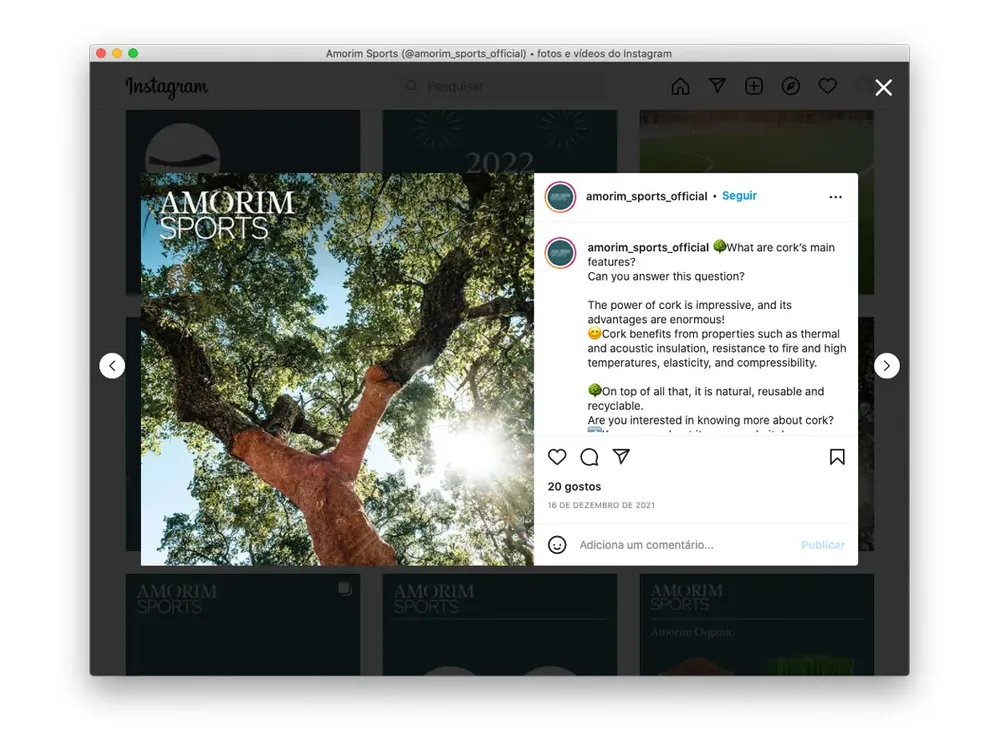Screen dimensions: 1000x750
Task: Click the Seguir follow link
Action: [x=739, y=196]
